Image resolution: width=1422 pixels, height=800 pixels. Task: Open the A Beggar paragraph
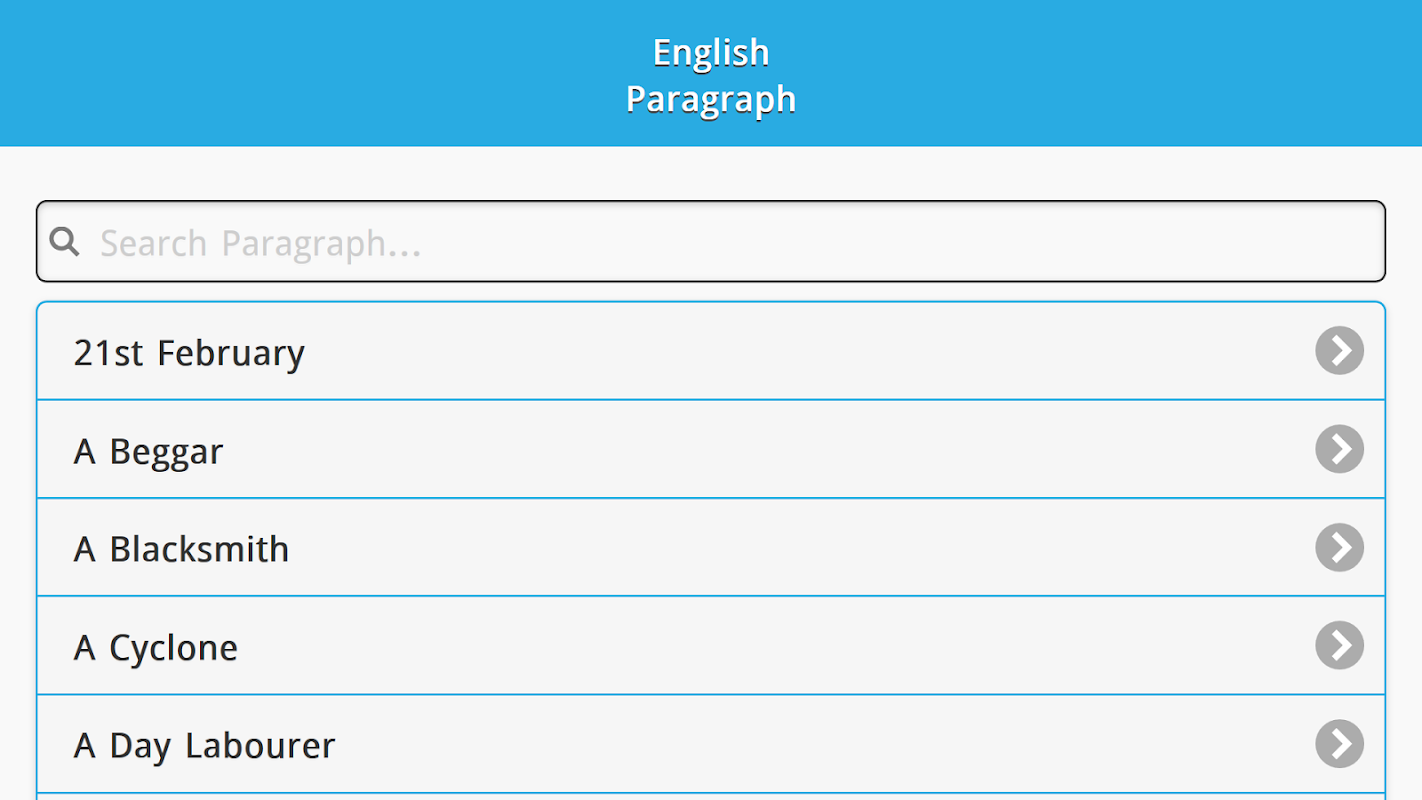148,451
